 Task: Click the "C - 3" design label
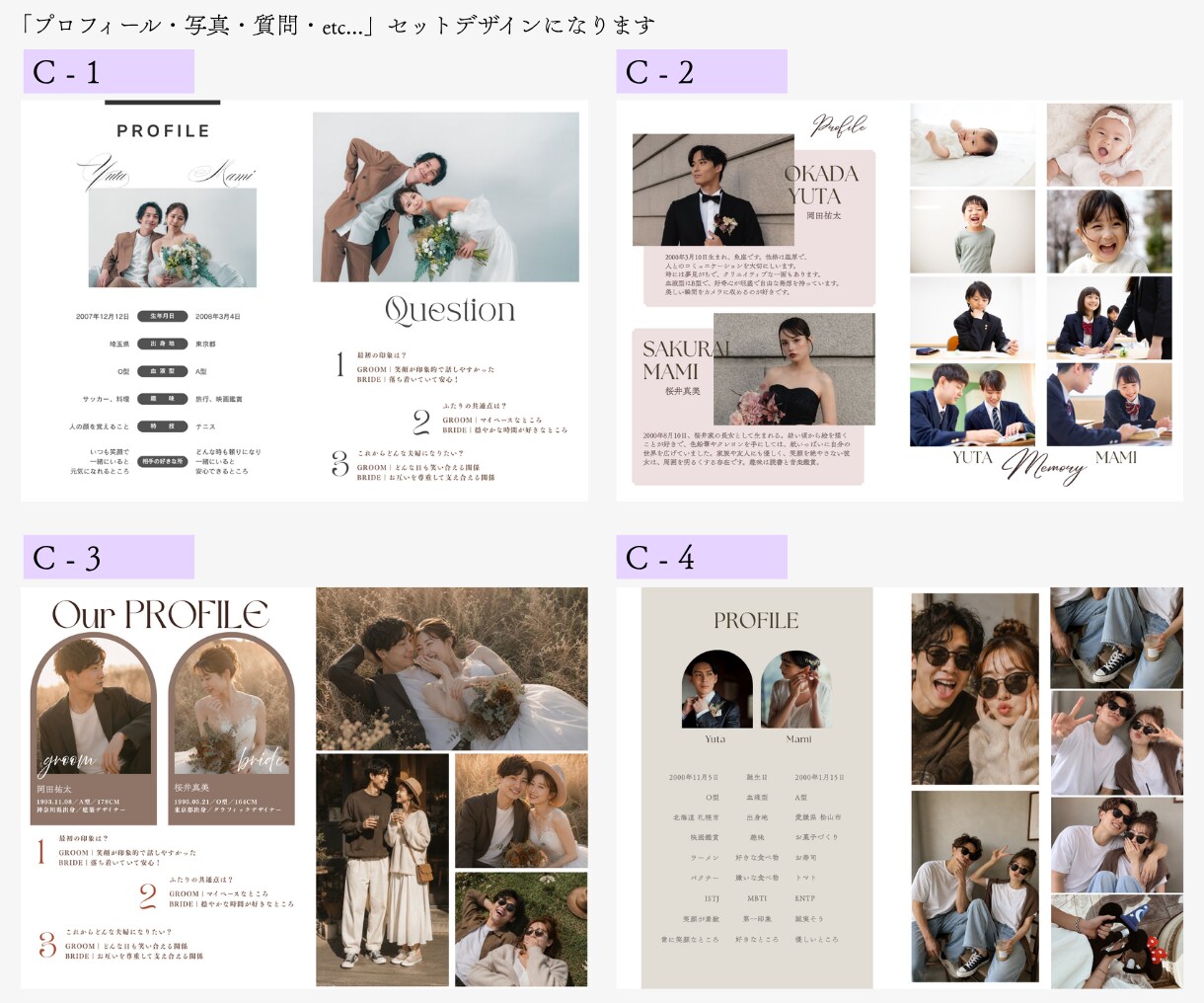[x=108, y=557]
